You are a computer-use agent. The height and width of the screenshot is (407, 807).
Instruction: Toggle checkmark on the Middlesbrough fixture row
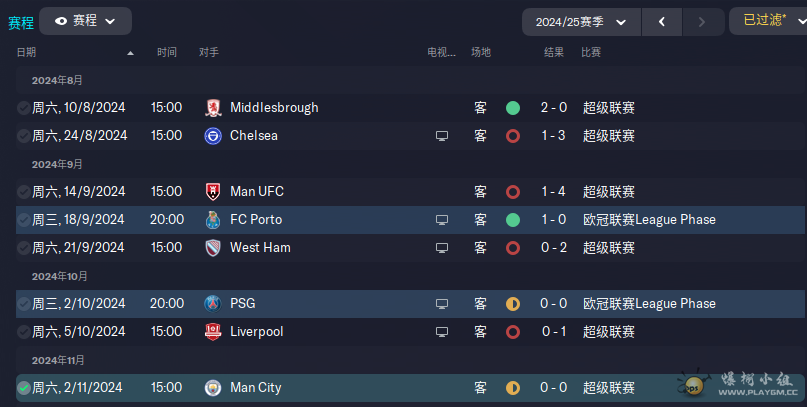tap(23, 108)
